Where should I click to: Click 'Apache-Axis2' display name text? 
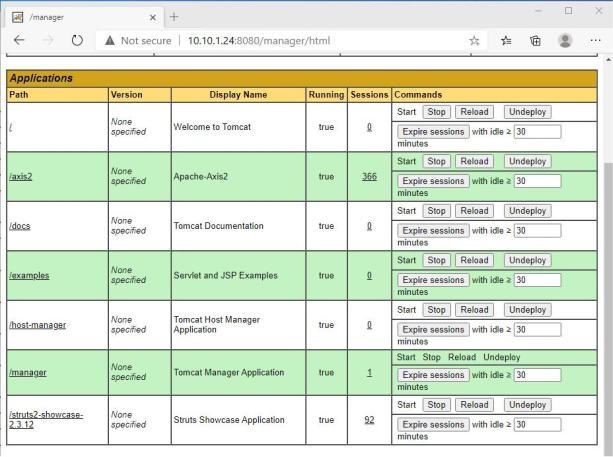(x=201, y=176)
